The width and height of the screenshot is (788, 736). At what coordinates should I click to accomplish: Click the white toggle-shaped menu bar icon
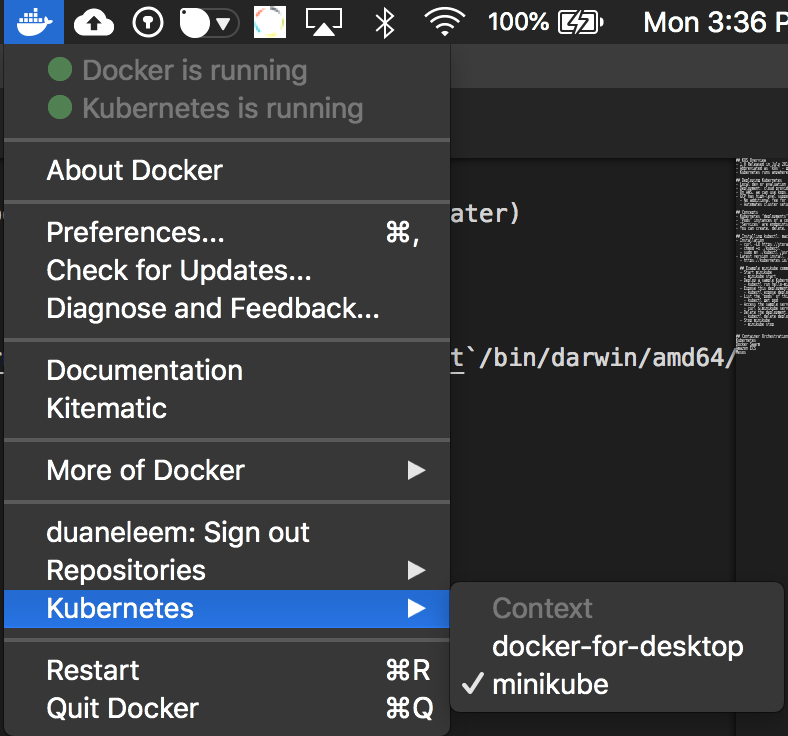tap(209, 22)
